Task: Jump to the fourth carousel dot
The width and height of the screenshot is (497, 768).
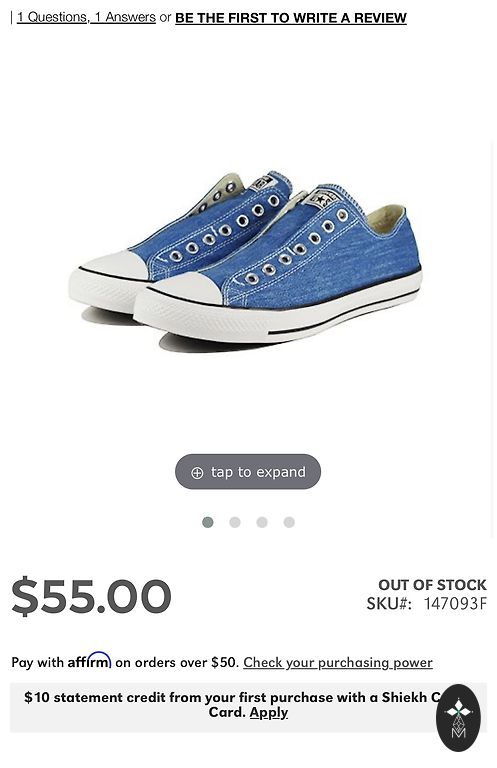Action: (x=289, y=522)
